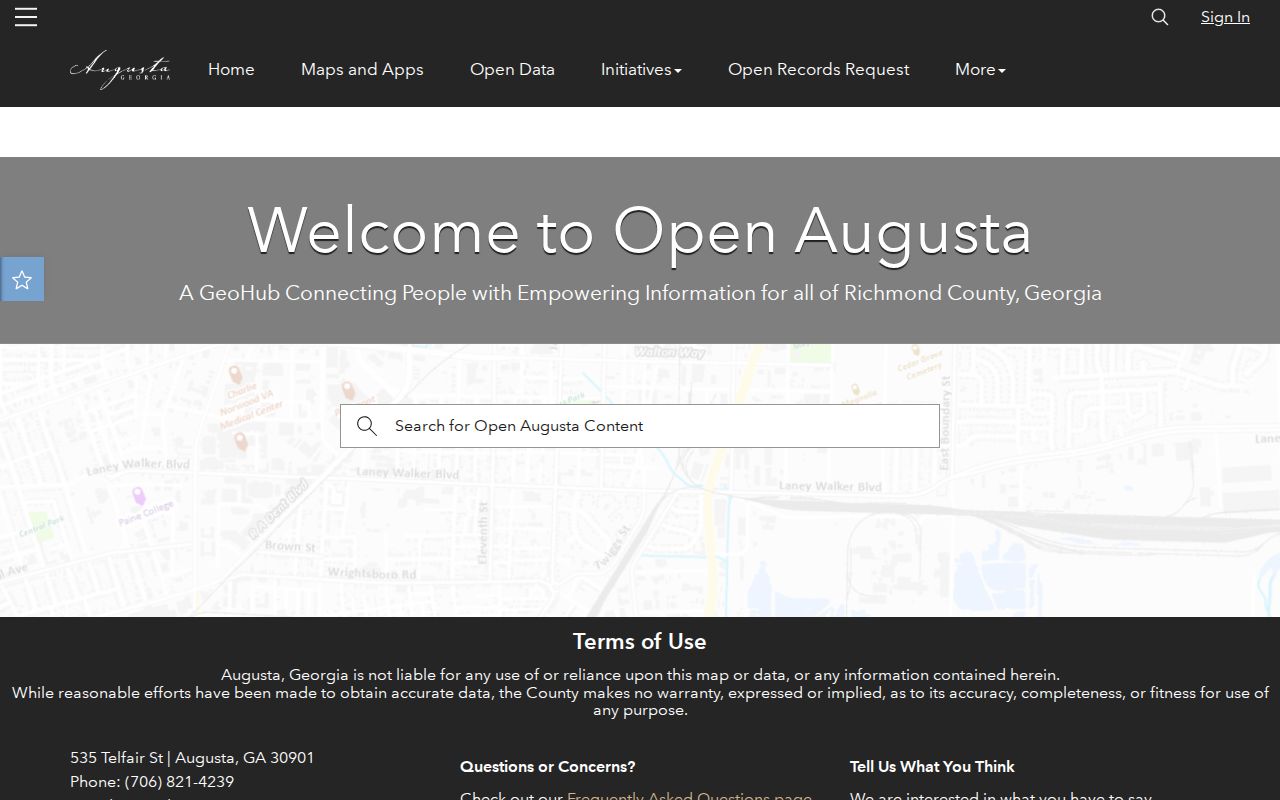The width and height of the screenshot is (1280, 800).
Task: Click the star favorites side button
Action: [22, 279]
